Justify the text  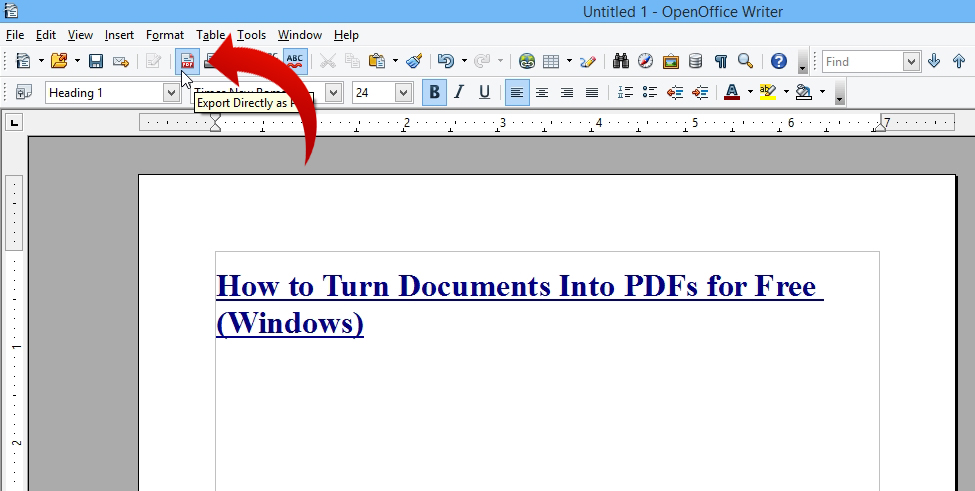pyautogui.click(x=592, y=93)
